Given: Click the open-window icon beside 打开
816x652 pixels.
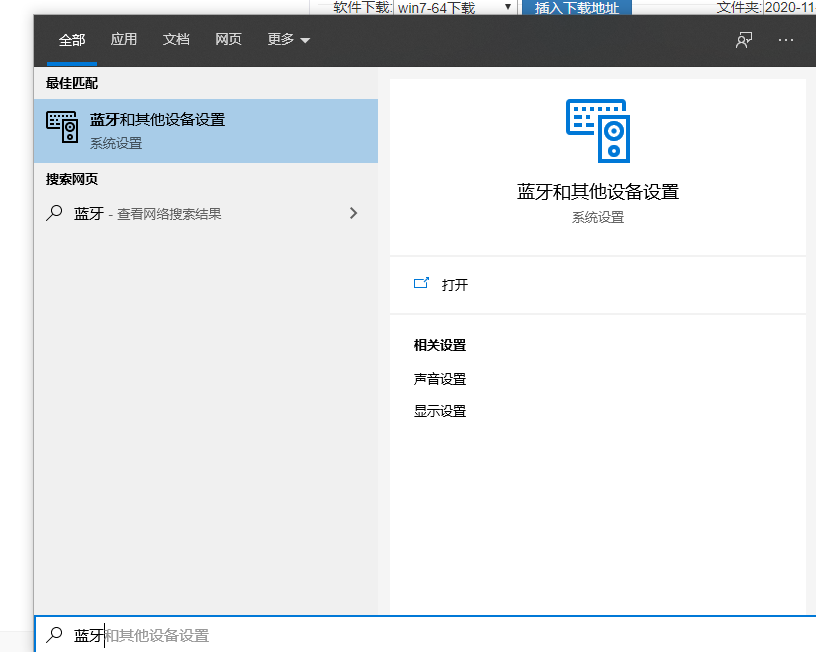Looking at the screenshot, I should 421,284.
